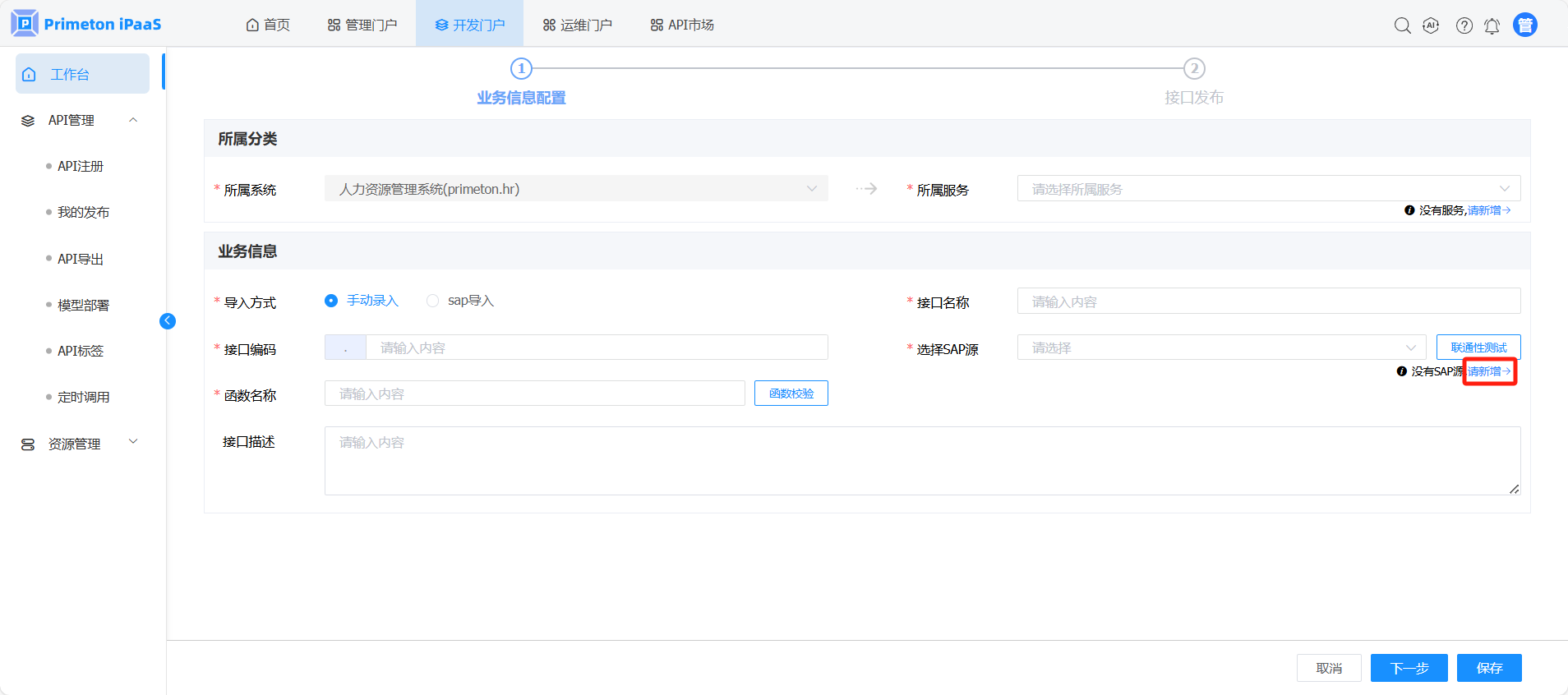Collapse sidebar with blue arrow button
The image size is (1568, 695).
tap(168, 321)
